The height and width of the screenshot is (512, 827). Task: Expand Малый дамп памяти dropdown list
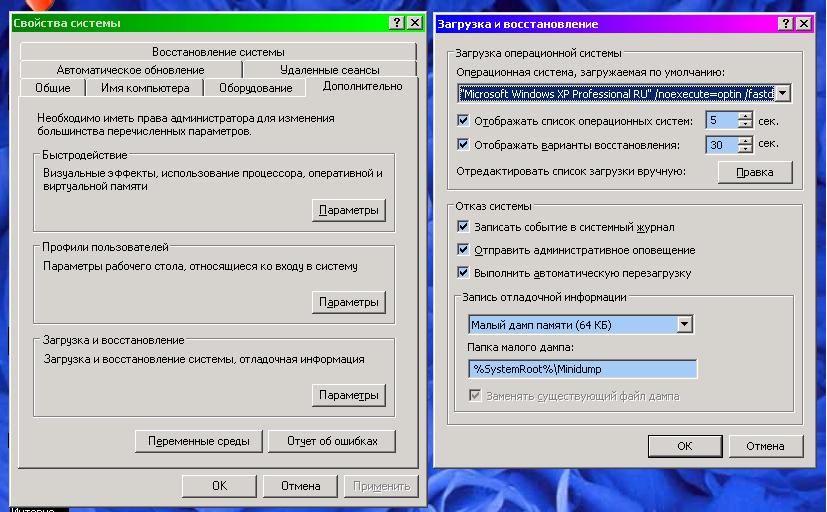click(x=684, y=325)
